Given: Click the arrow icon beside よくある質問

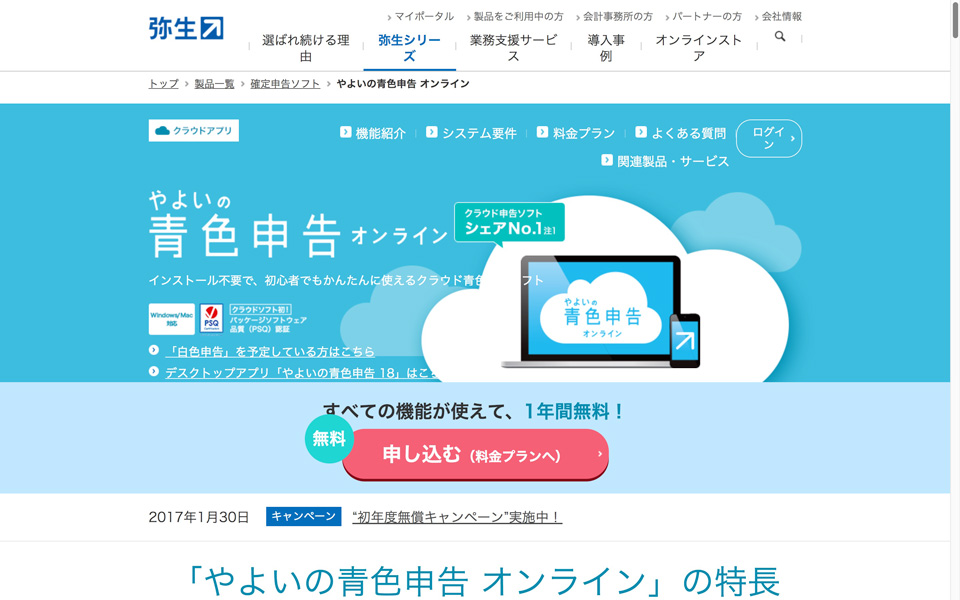Looking at the screenshot, I should coord(641,132).
